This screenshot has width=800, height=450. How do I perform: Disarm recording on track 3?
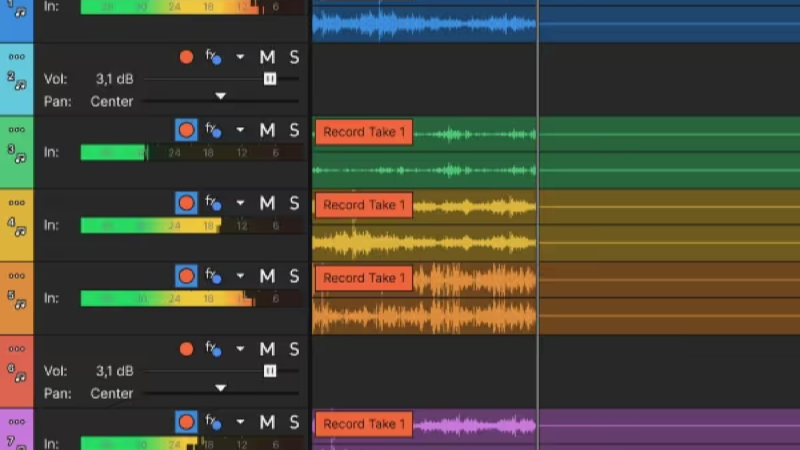[x=186, y=130]
